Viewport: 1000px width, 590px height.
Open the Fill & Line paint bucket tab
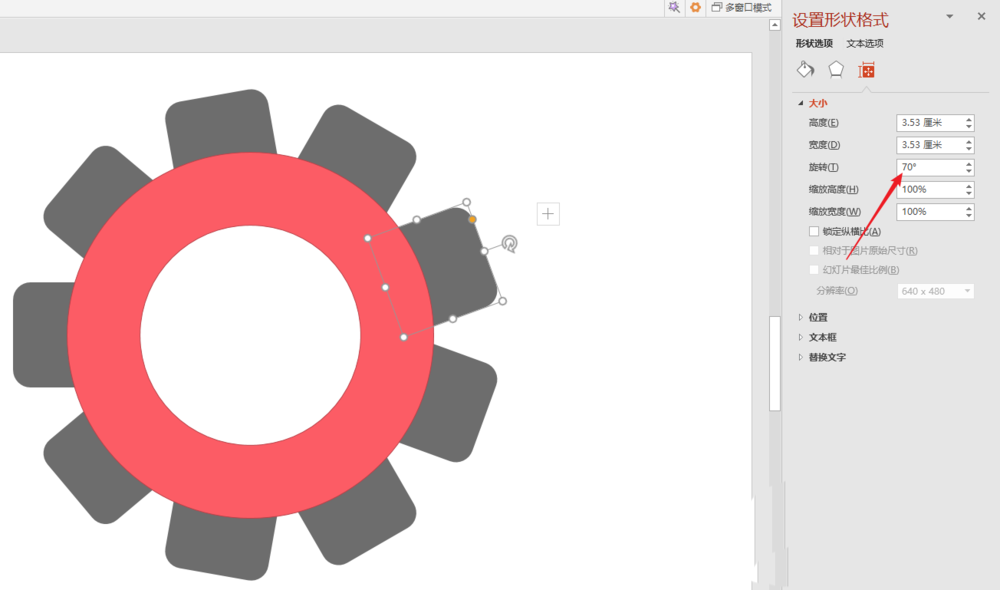click(805, 70)
